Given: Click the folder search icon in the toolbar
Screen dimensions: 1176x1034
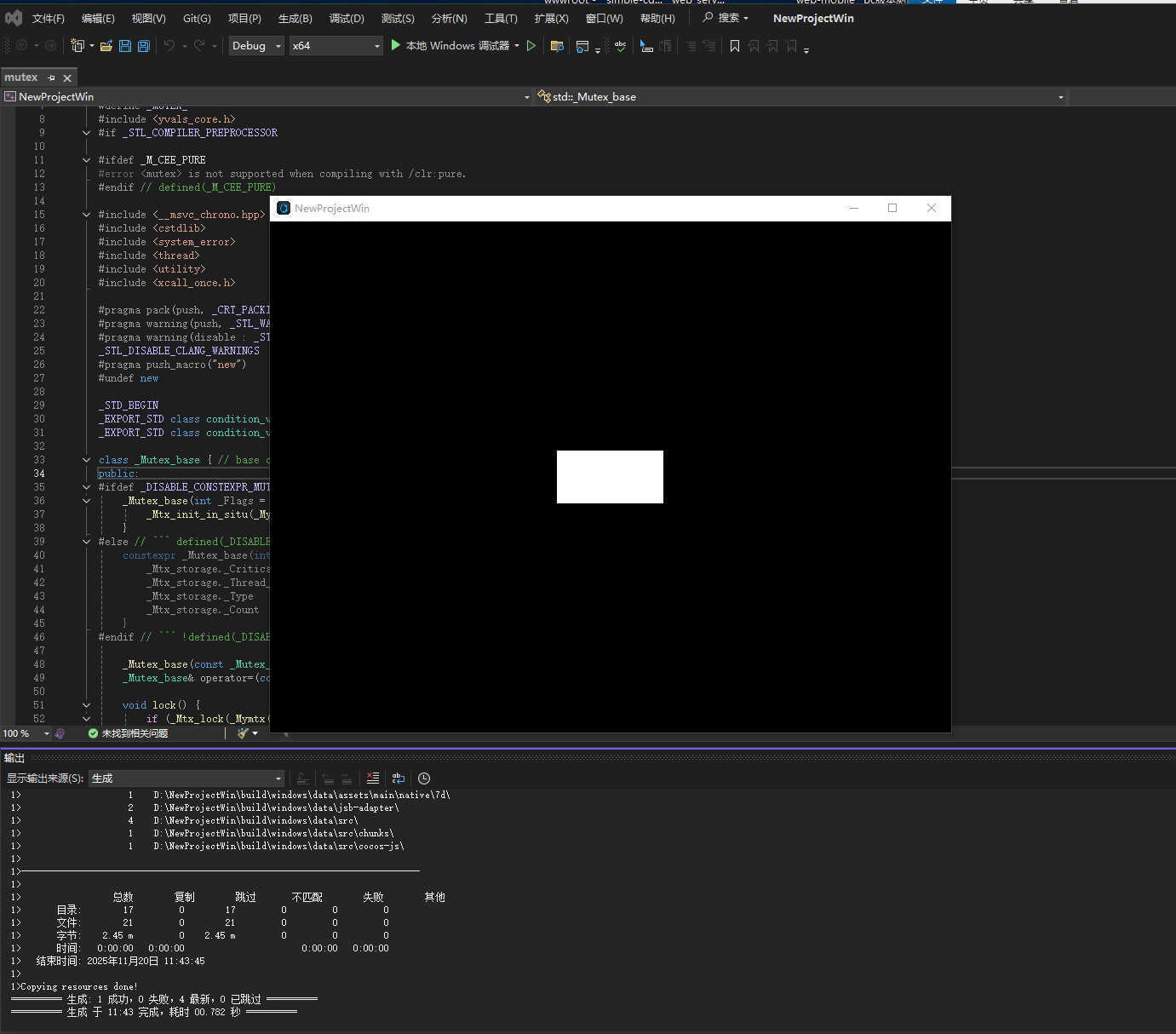Looking at the screenshot, I should point(557,46).
